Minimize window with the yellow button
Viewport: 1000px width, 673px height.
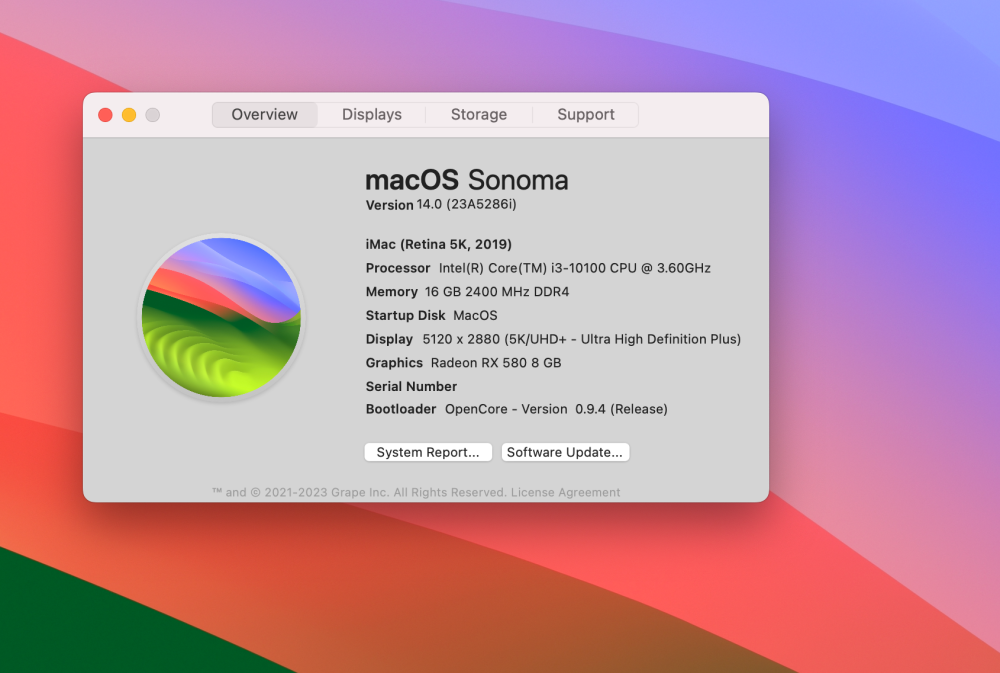(x=129, y=115)
